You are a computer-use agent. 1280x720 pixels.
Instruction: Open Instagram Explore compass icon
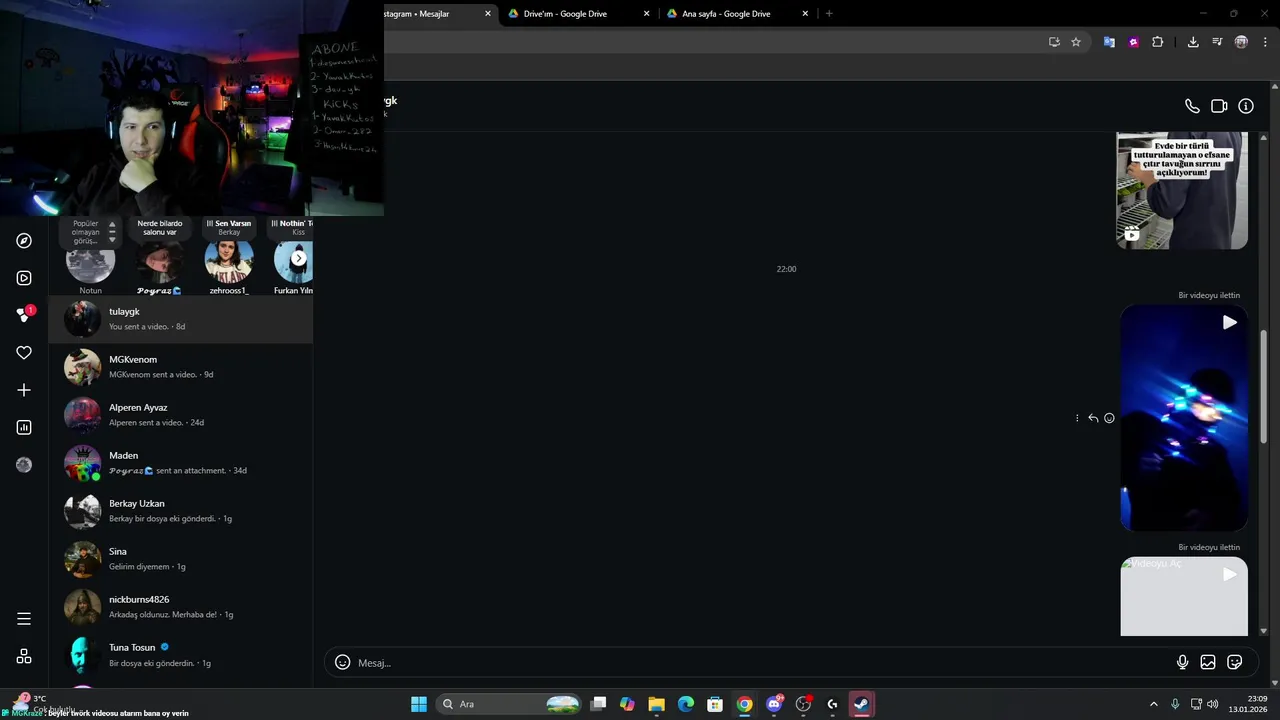click(x=24, y=241)
